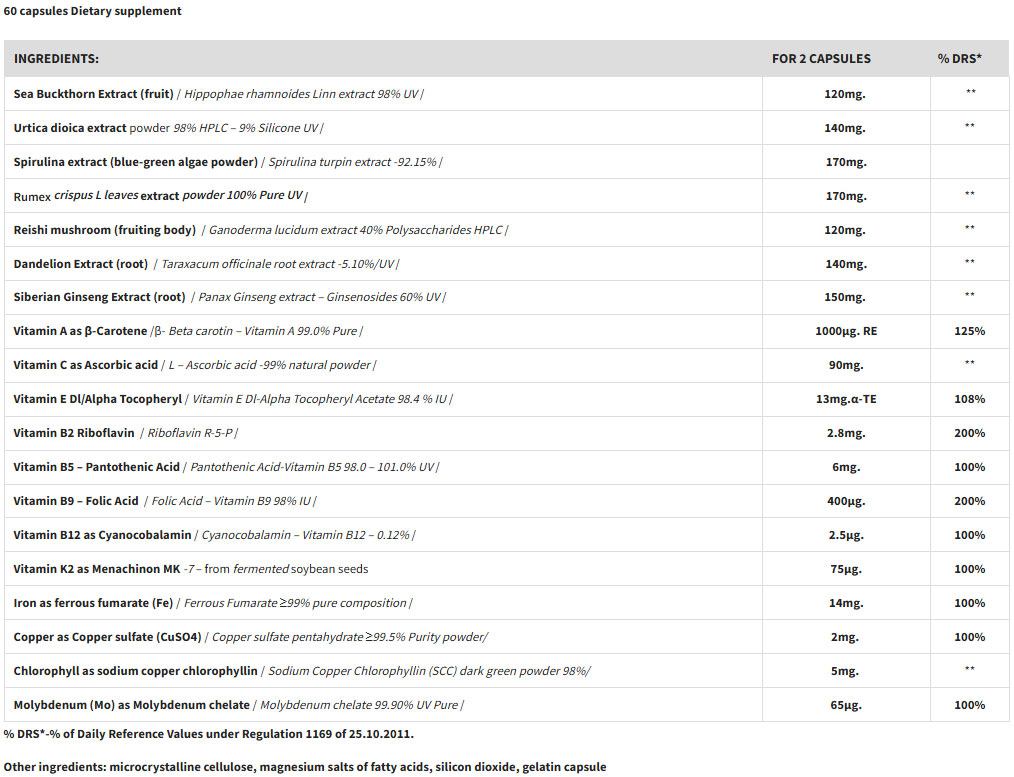Click the INGREDIENTS column header
The image size is (1014, 777).
(56, 59)
